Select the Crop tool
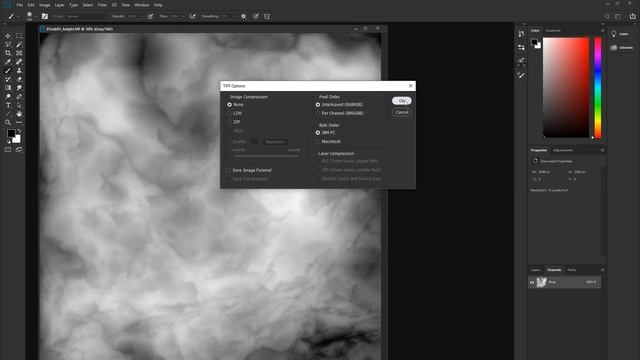Viewport: 640px width, 360px height. (8, 53)
